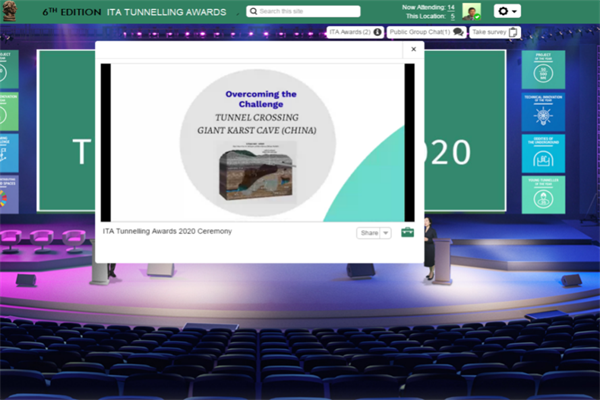Click the survey clipboard icon

[x=513, y=32]
